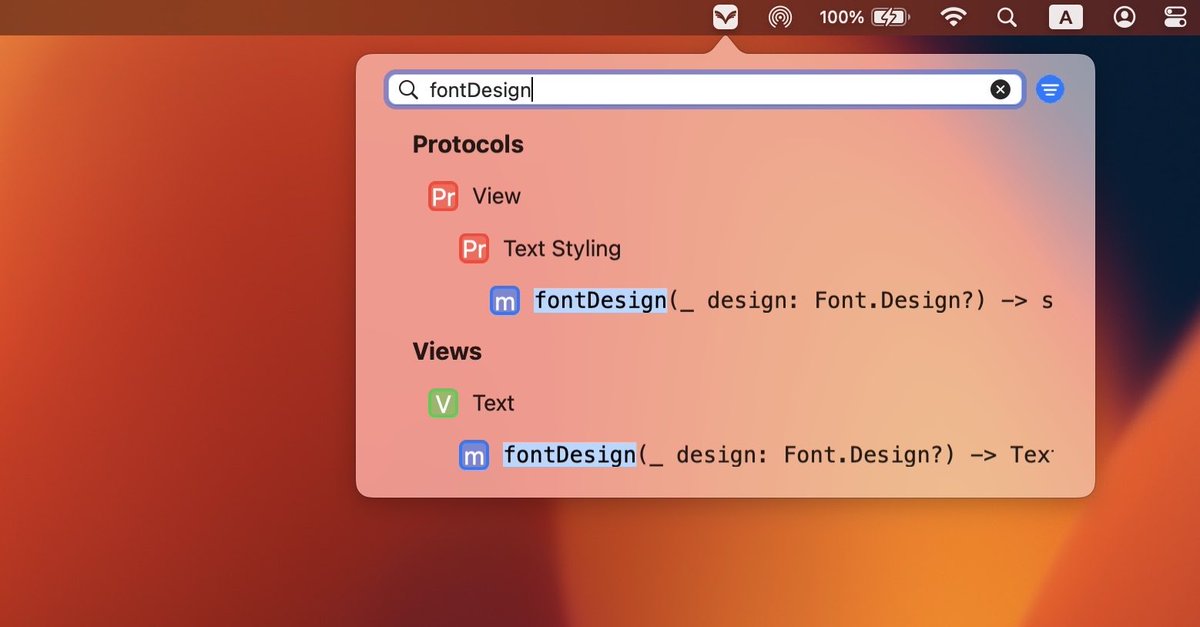Clear the fontDesign search text
Screen dimensions: 1200x627
pyautogui.click(x=1000, y=90)
